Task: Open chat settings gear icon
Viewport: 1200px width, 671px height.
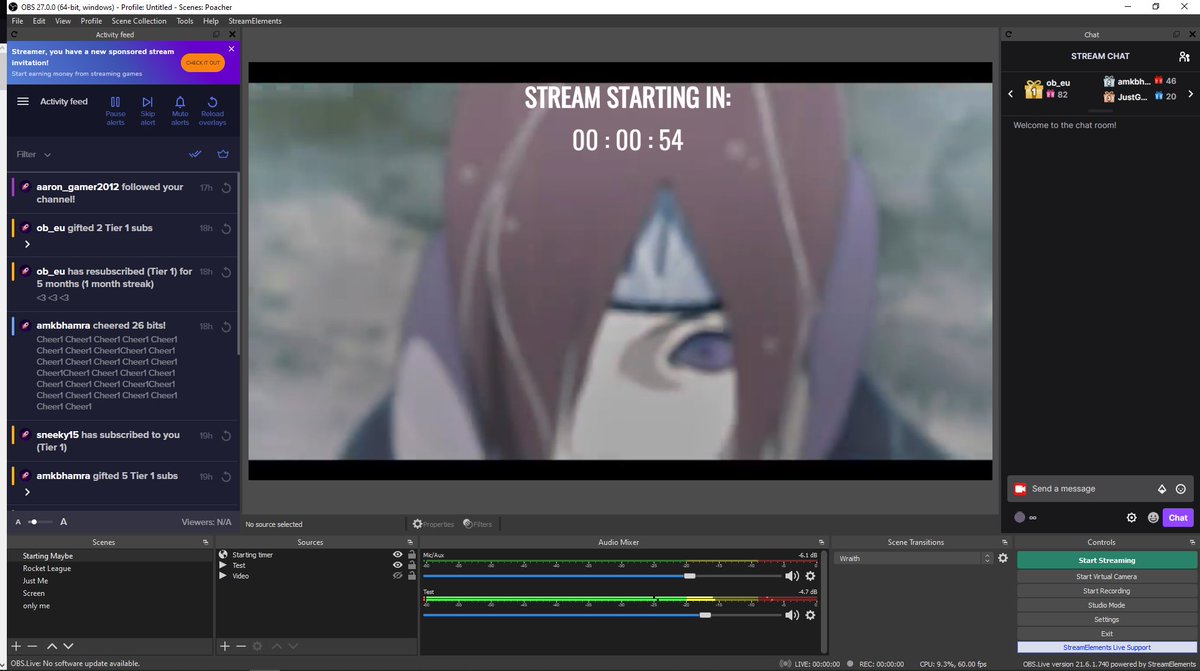Action: (1132, 517)
